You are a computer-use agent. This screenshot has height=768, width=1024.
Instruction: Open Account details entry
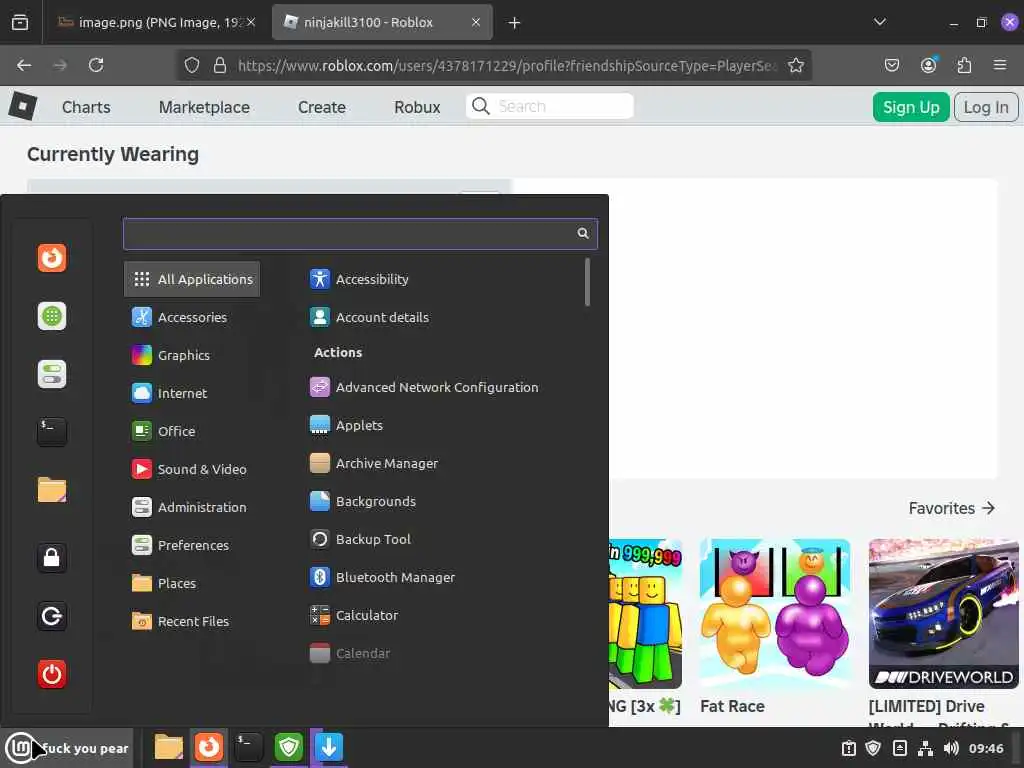click(370, 317)
